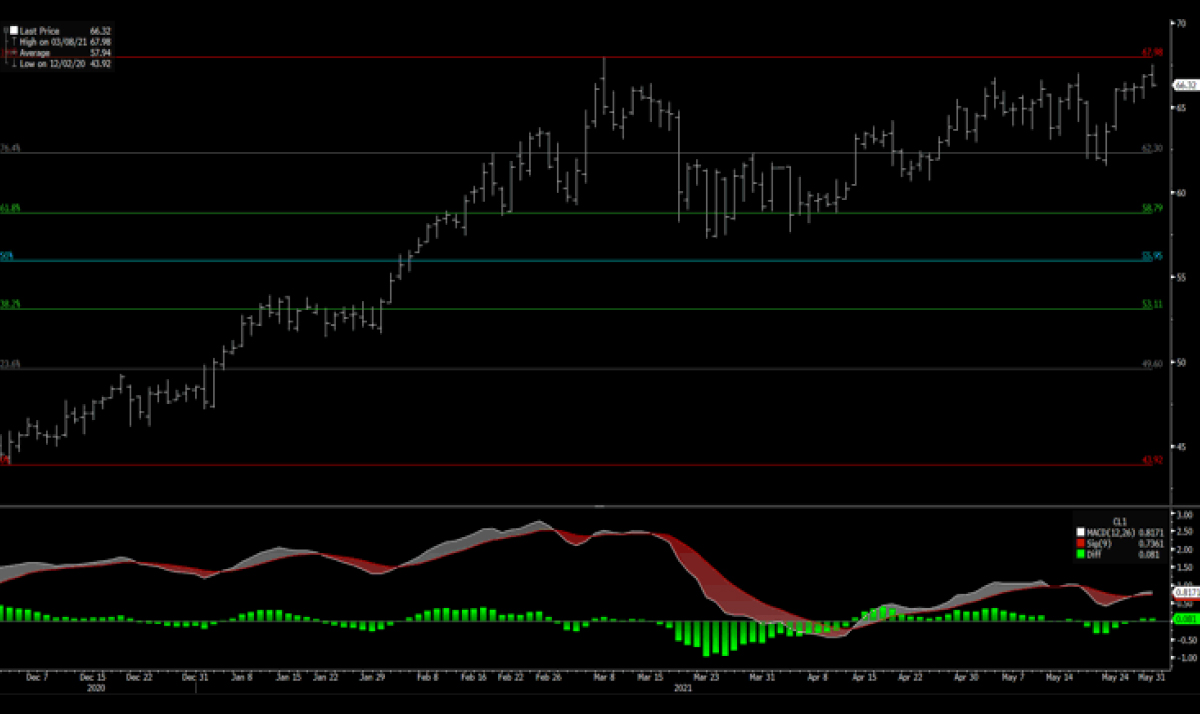The width and height of the screenshot is (1200, 714).
Task: Click the 61.8% Fibonacci level label
Action: coord(10,208)
